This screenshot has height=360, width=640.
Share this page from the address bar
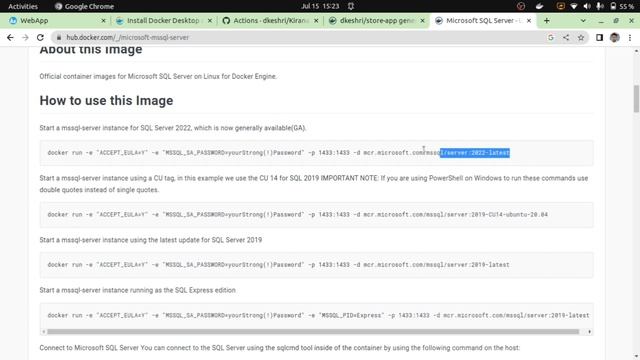click(x=566, y=38)
